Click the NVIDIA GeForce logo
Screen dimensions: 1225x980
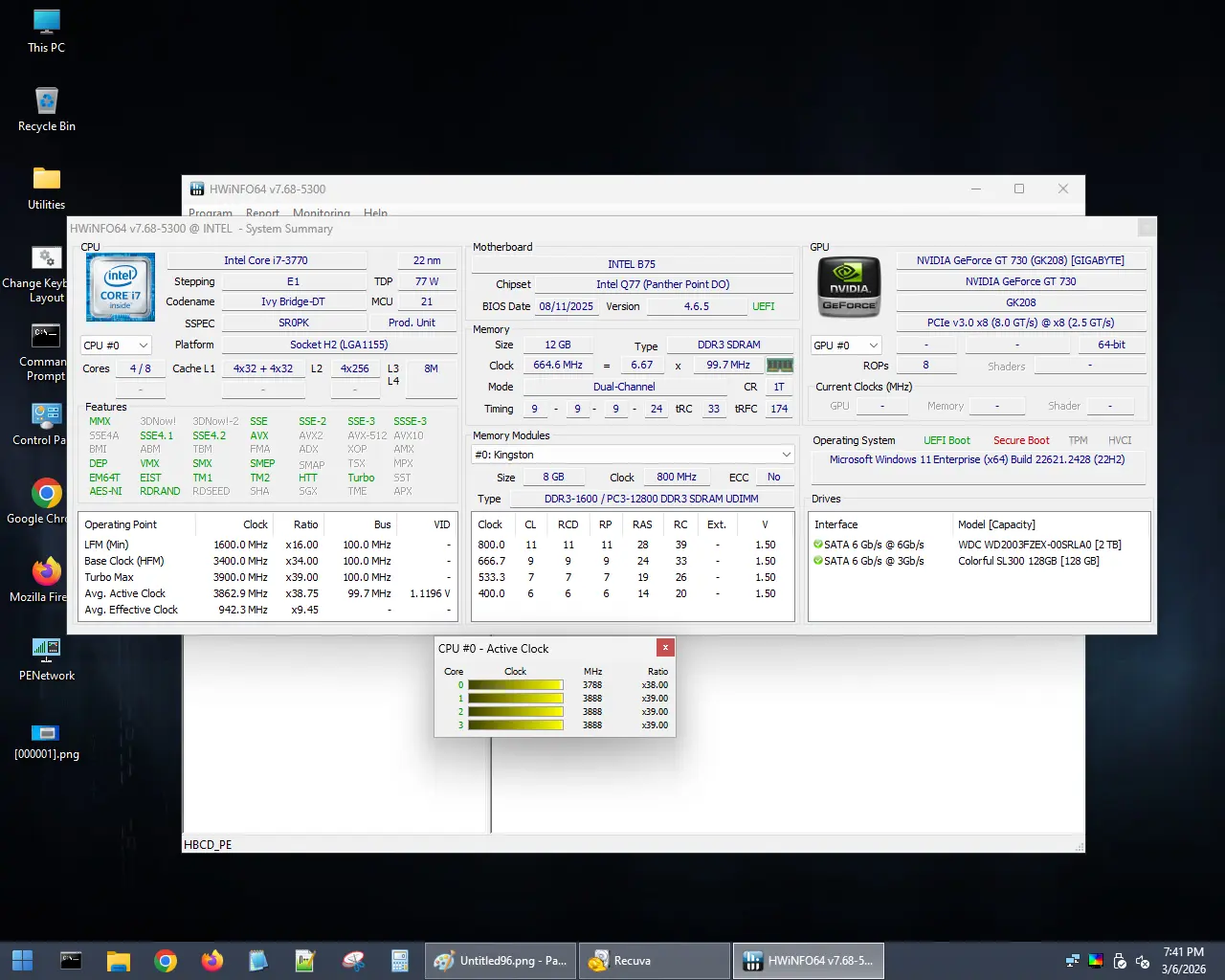click(849, 287)
